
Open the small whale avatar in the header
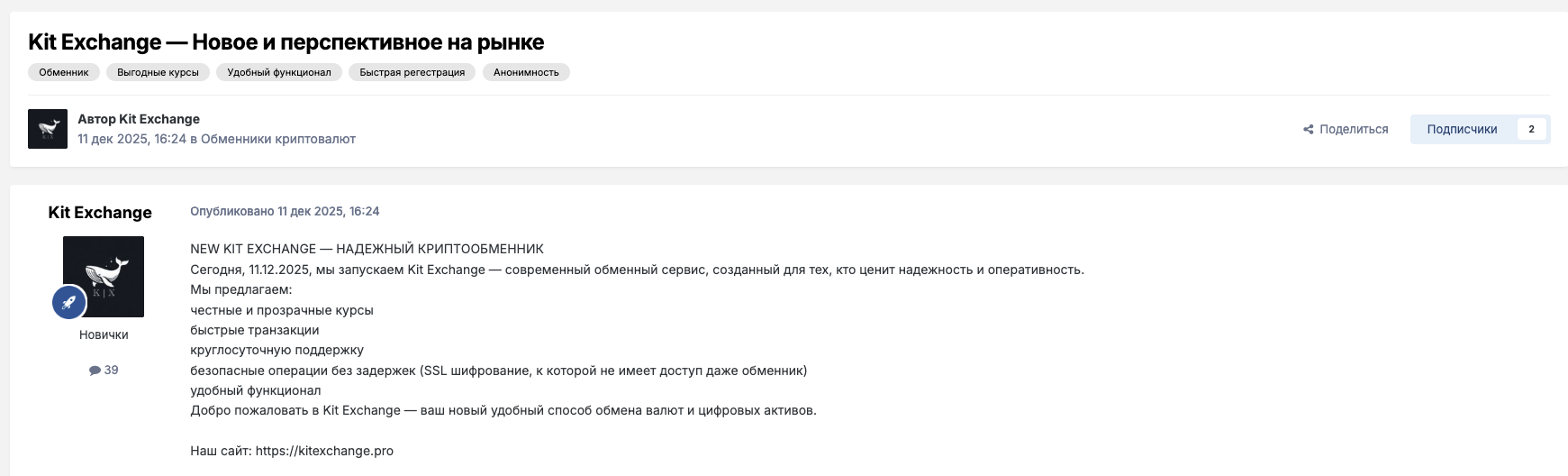tap(48, 129)
